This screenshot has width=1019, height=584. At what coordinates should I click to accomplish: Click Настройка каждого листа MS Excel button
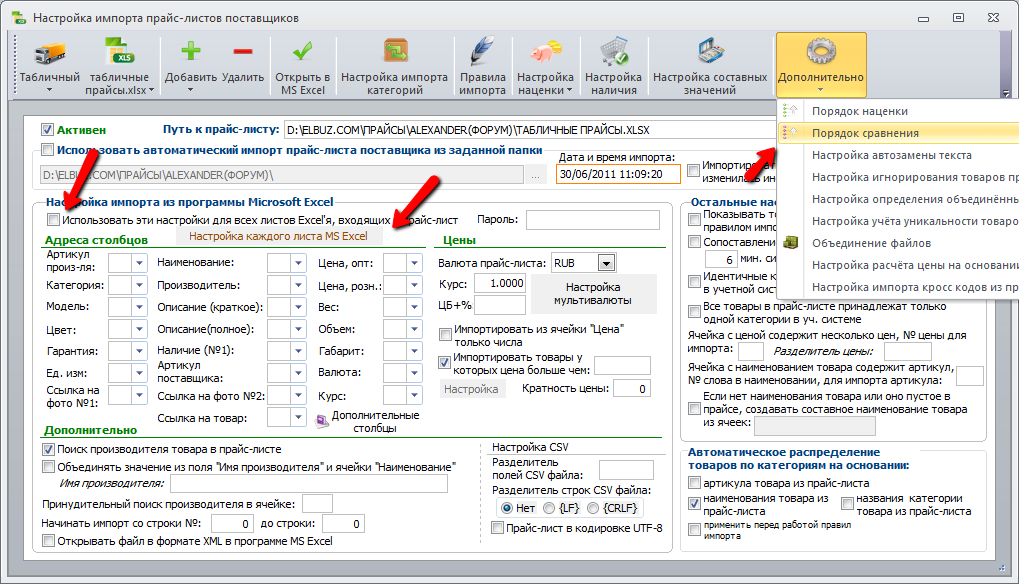click(279, 236)
